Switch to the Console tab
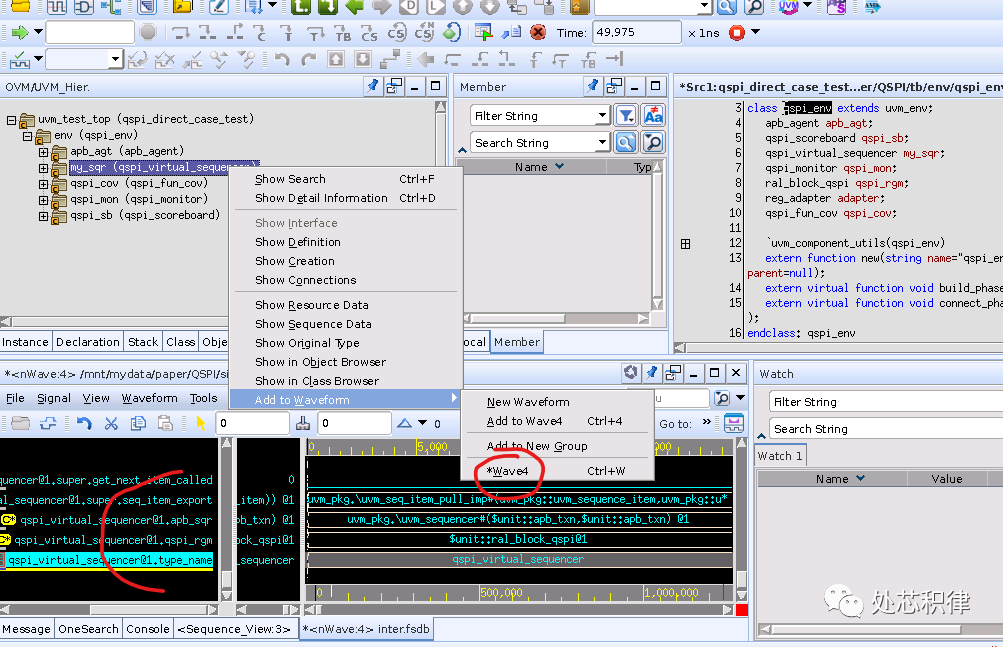 pos(147,629)
